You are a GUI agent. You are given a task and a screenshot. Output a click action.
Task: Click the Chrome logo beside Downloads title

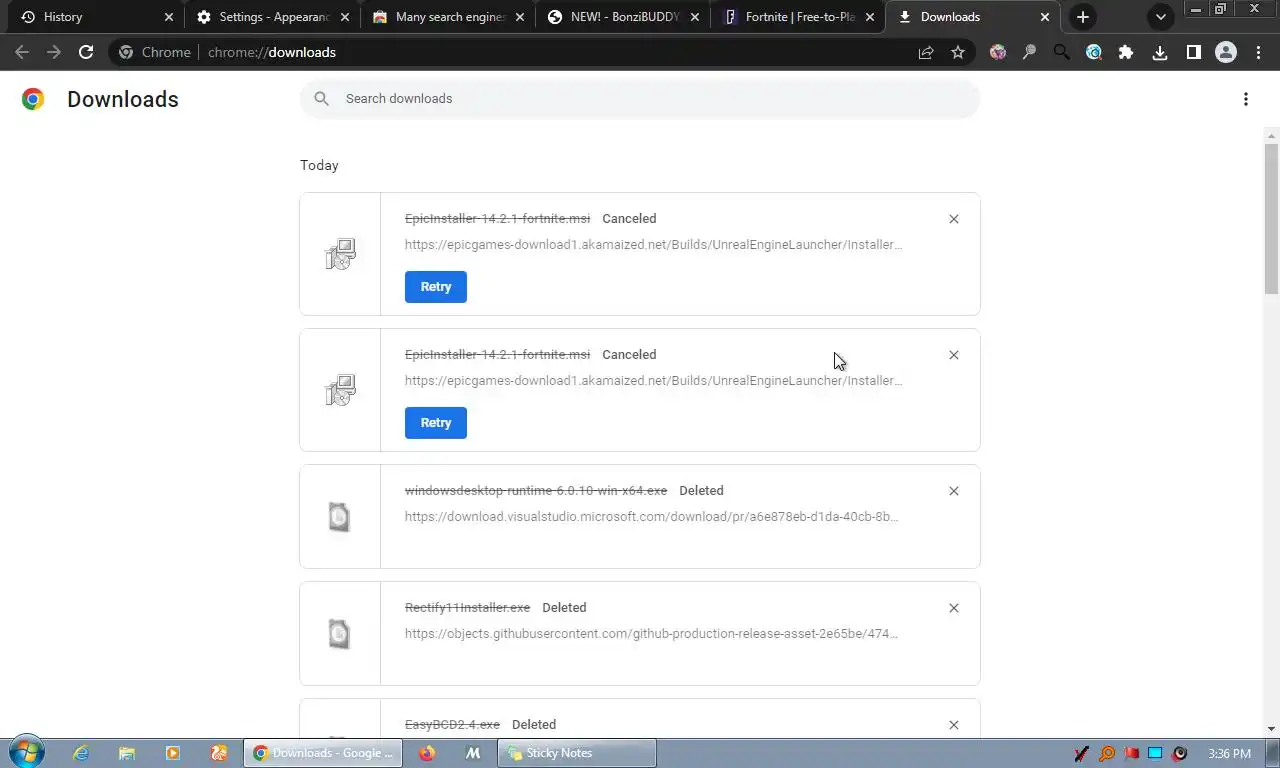pyautogui.click(x=33, y=99)
